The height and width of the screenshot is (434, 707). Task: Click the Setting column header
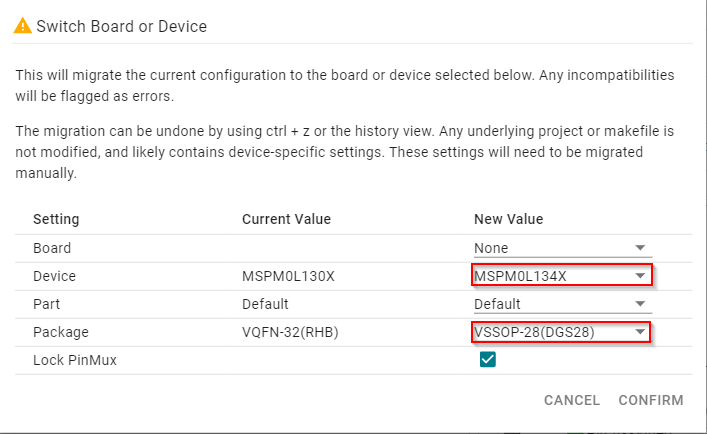56,219
